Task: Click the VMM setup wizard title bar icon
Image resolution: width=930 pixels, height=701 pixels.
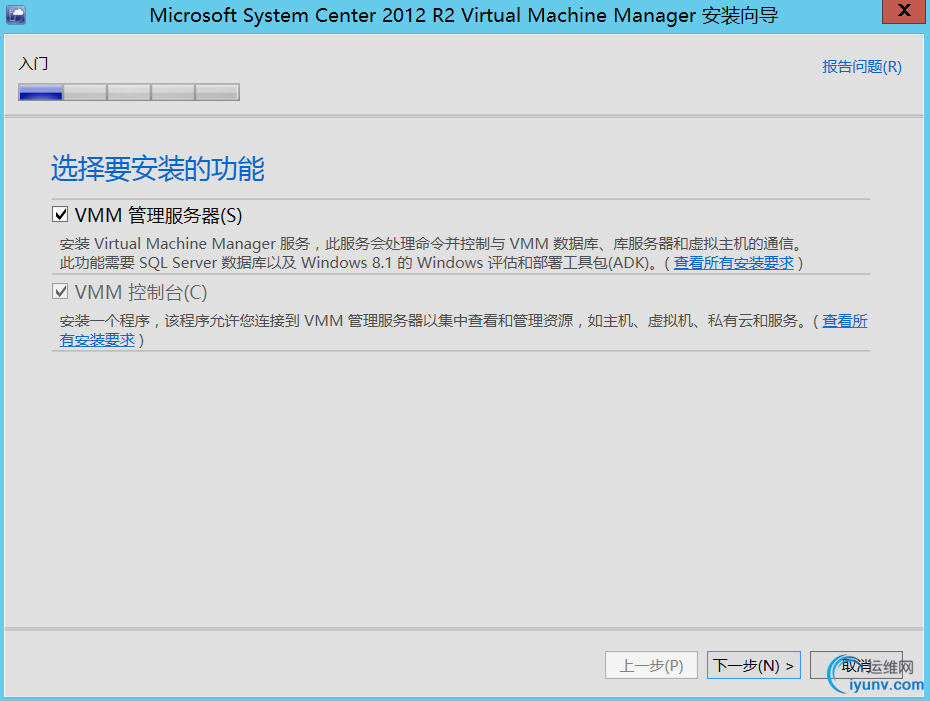Action: (x=16, y=14)
